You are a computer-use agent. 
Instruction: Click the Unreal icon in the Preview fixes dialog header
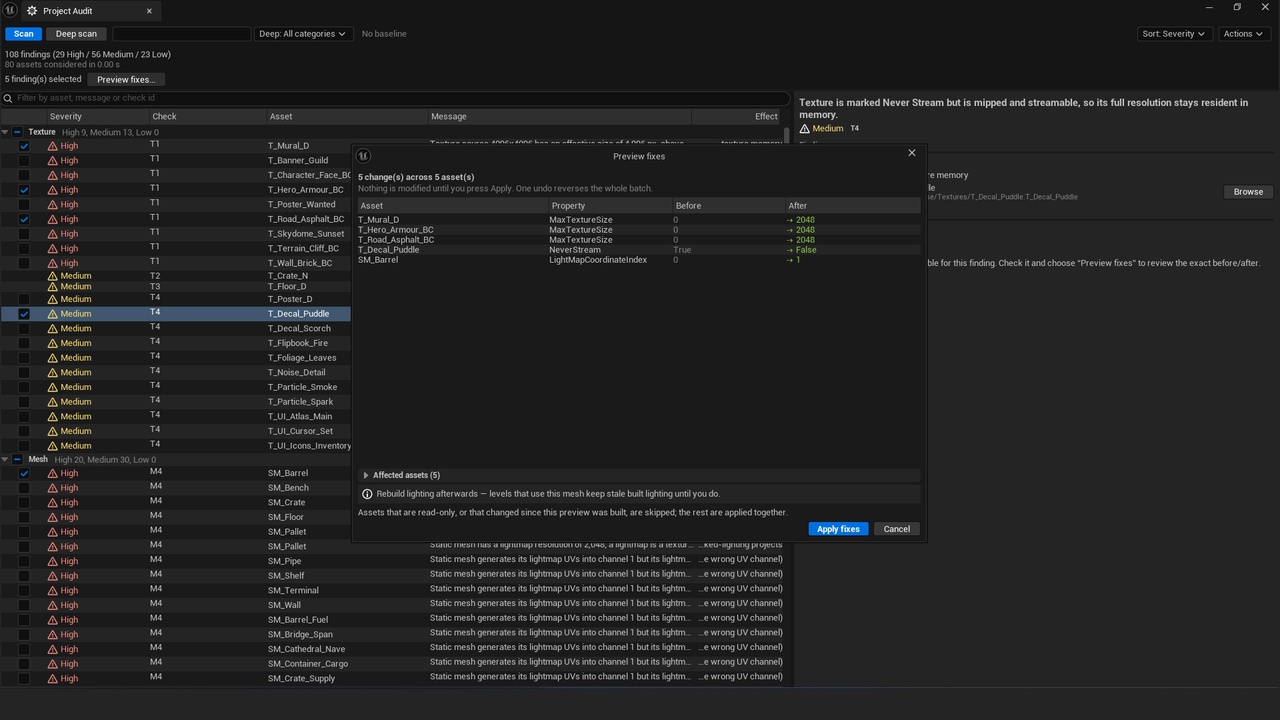coord(363,156)
